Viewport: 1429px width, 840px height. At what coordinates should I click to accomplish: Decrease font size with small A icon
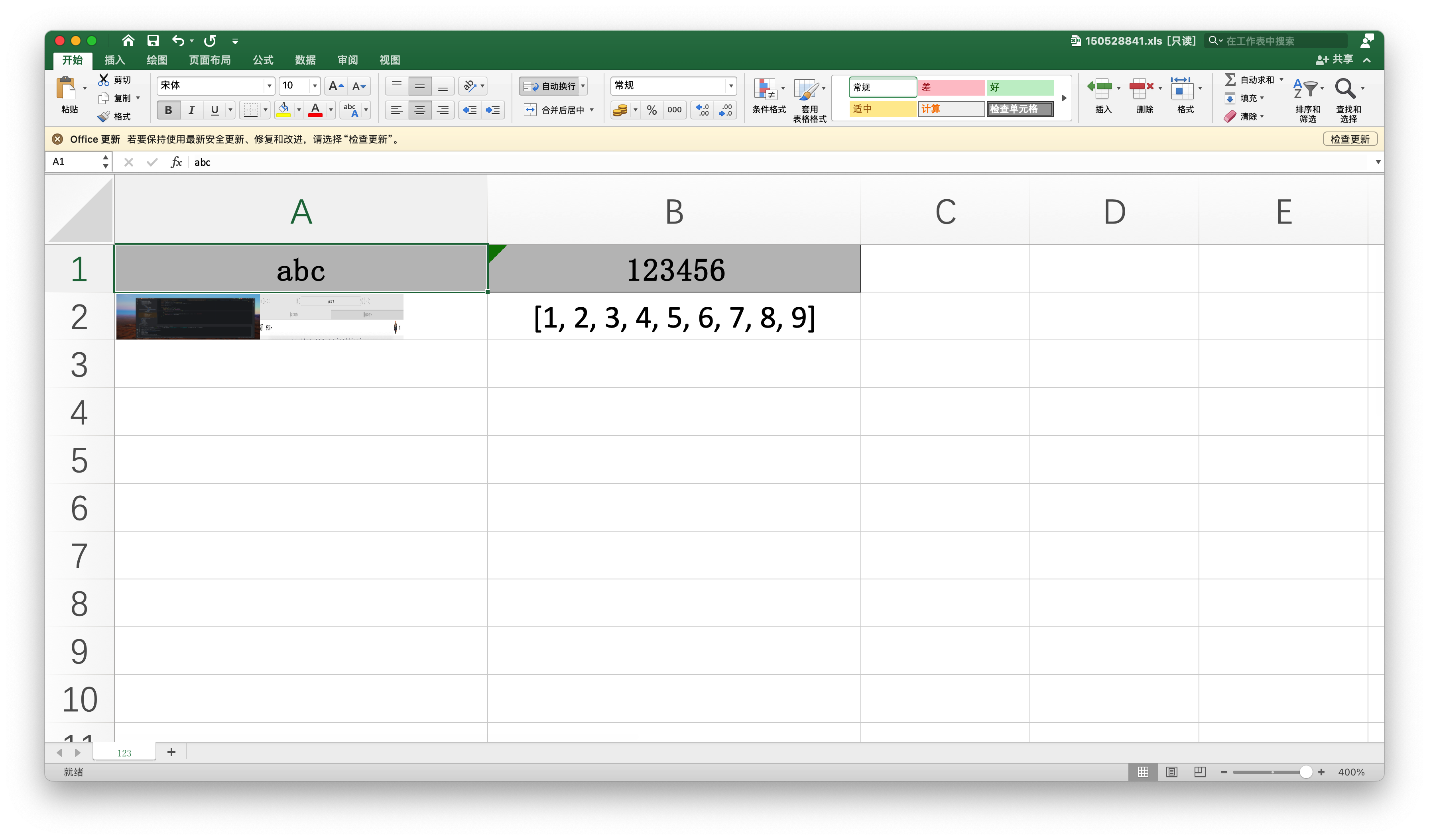click(x=359, y=86)
